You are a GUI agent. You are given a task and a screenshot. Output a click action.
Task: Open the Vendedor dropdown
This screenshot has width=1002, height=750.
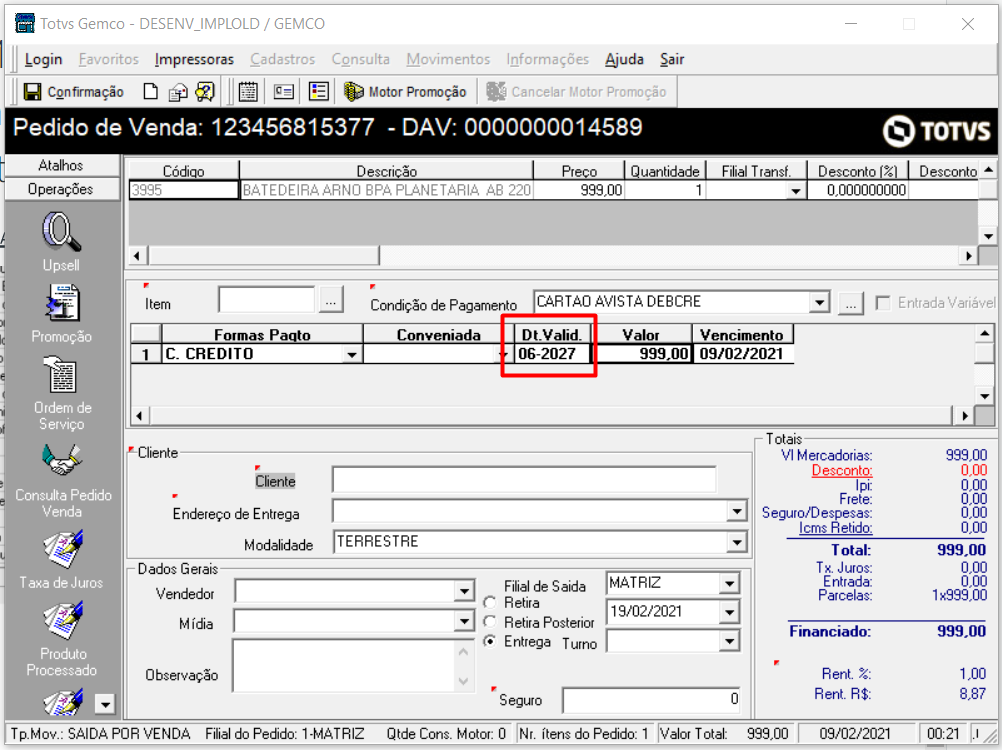point(465,592)
